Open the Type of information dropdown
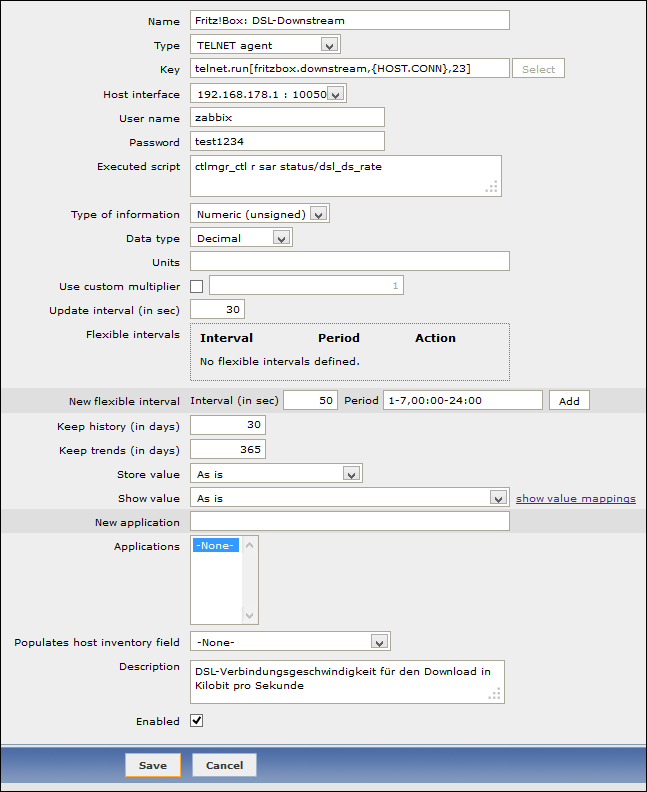This screenshot has width=647, height=792. 259,214
